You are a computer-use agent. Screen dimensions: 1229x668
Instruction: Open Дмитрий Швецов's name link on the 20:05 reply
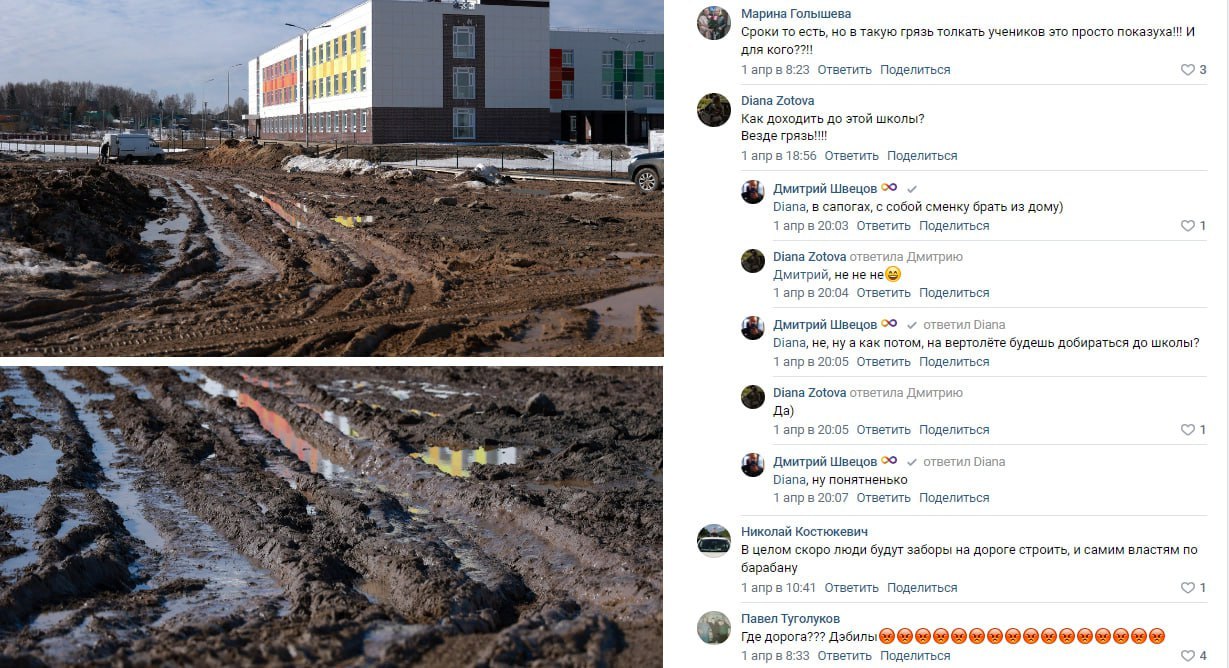click(825, 325)
